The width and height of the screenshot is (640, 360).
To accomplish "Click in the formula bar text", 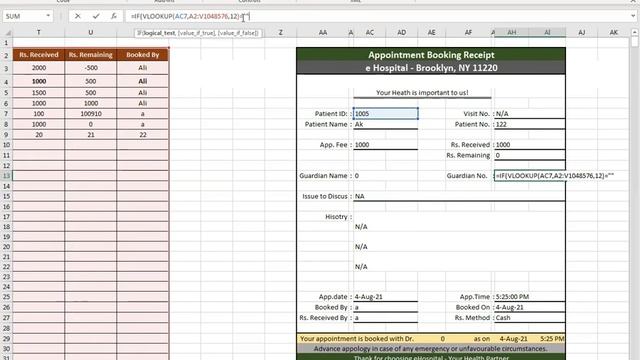I will [x=378, y=16].
